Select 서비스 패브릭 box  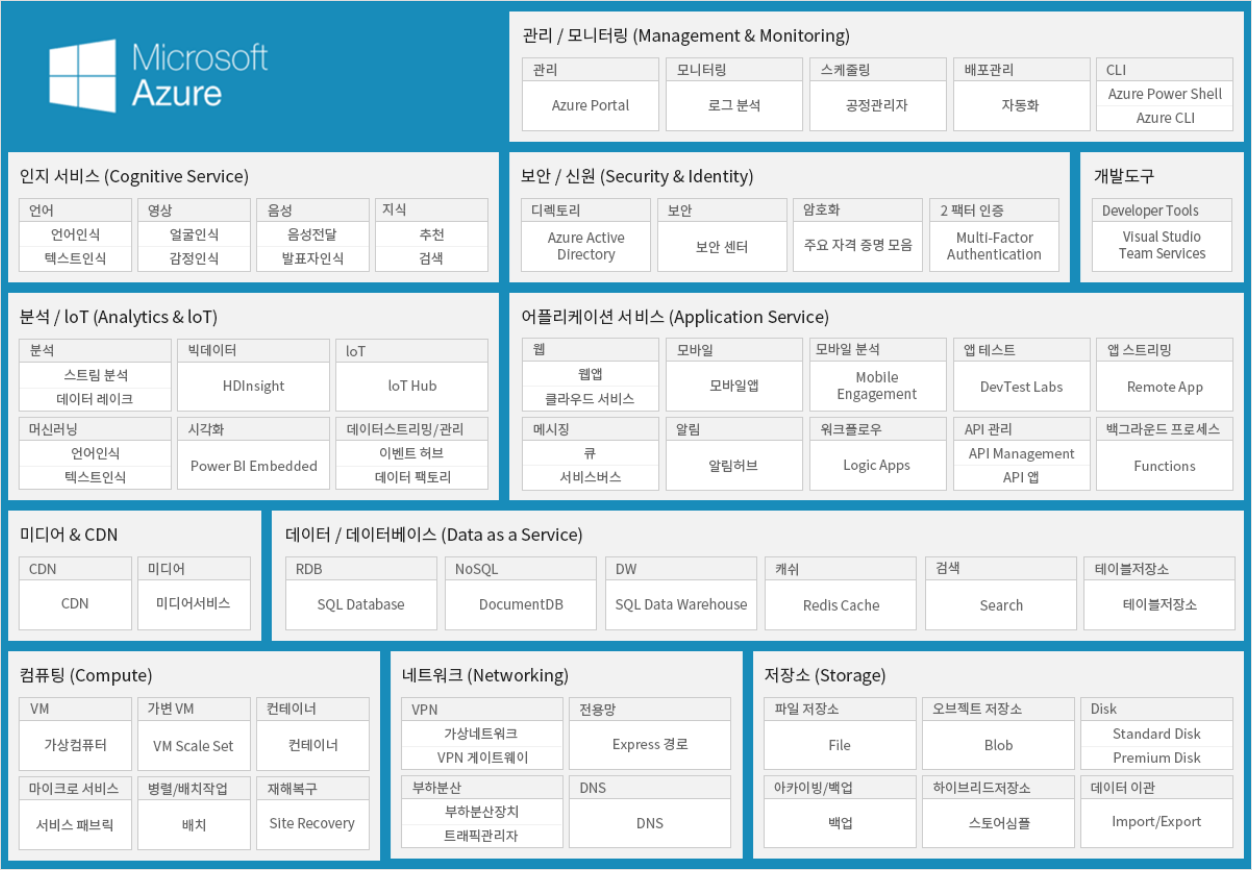coord(75,825)
